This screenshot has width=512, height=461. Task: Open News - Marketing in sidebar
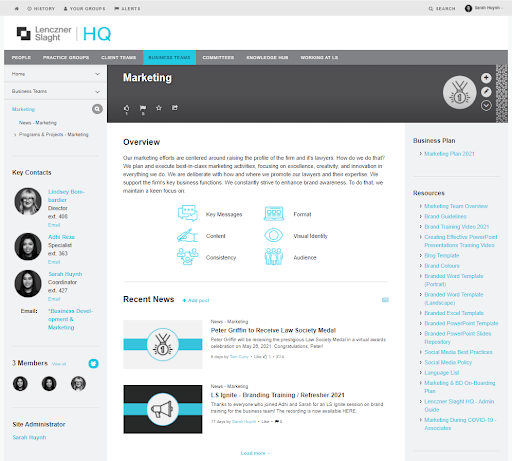pyautogui.click(x=38, y=123)
